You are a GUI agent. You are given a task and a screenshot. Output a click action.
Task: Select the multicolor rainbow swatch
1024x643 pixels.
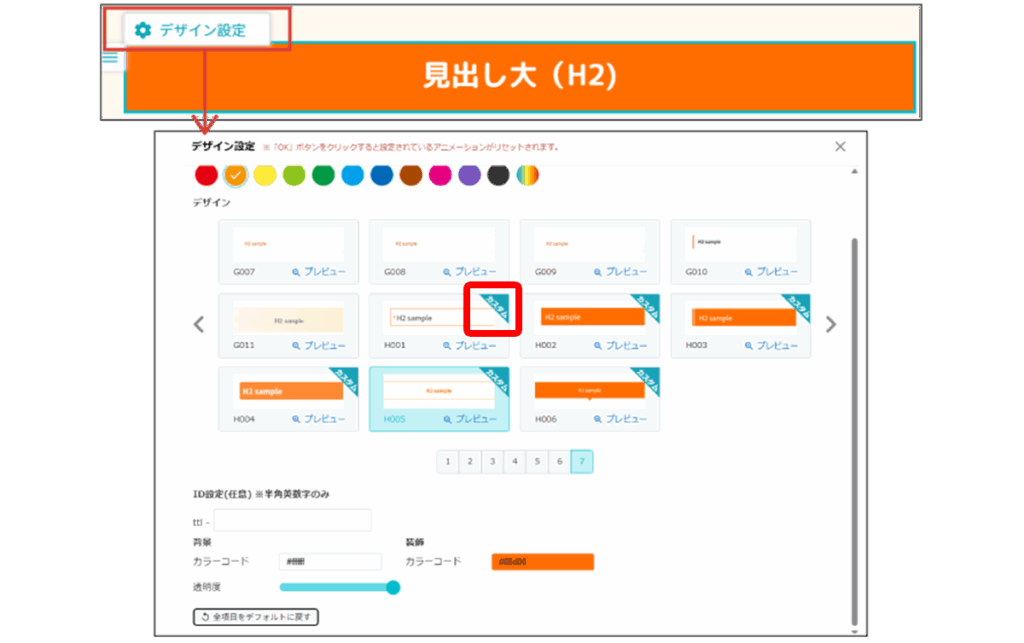click(527, 176)
